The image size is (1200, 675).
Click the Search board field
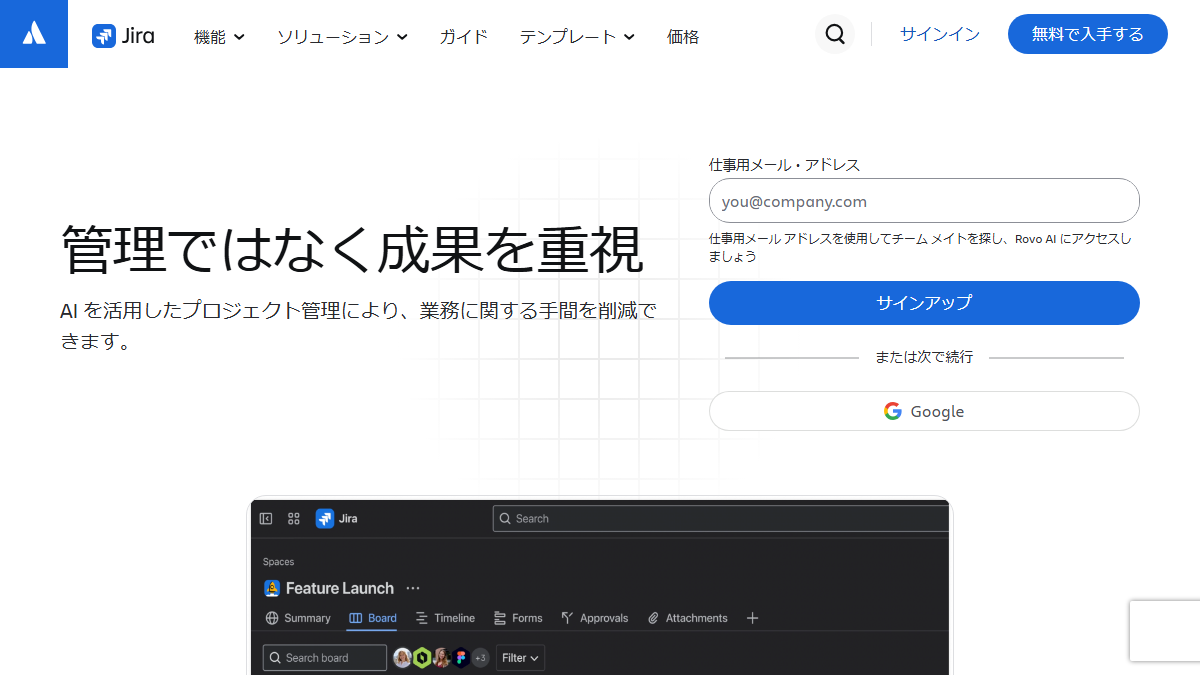[x=325, y=657]
